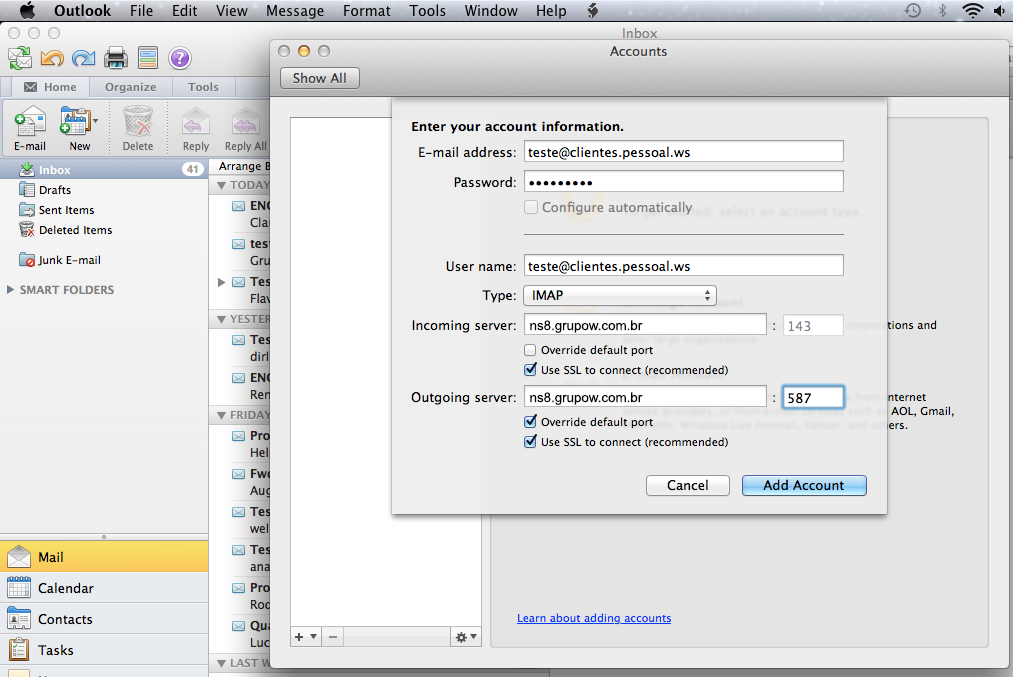Click the Bluetooth icon in menu bar

pyautogui.click(x=942, y=10)
